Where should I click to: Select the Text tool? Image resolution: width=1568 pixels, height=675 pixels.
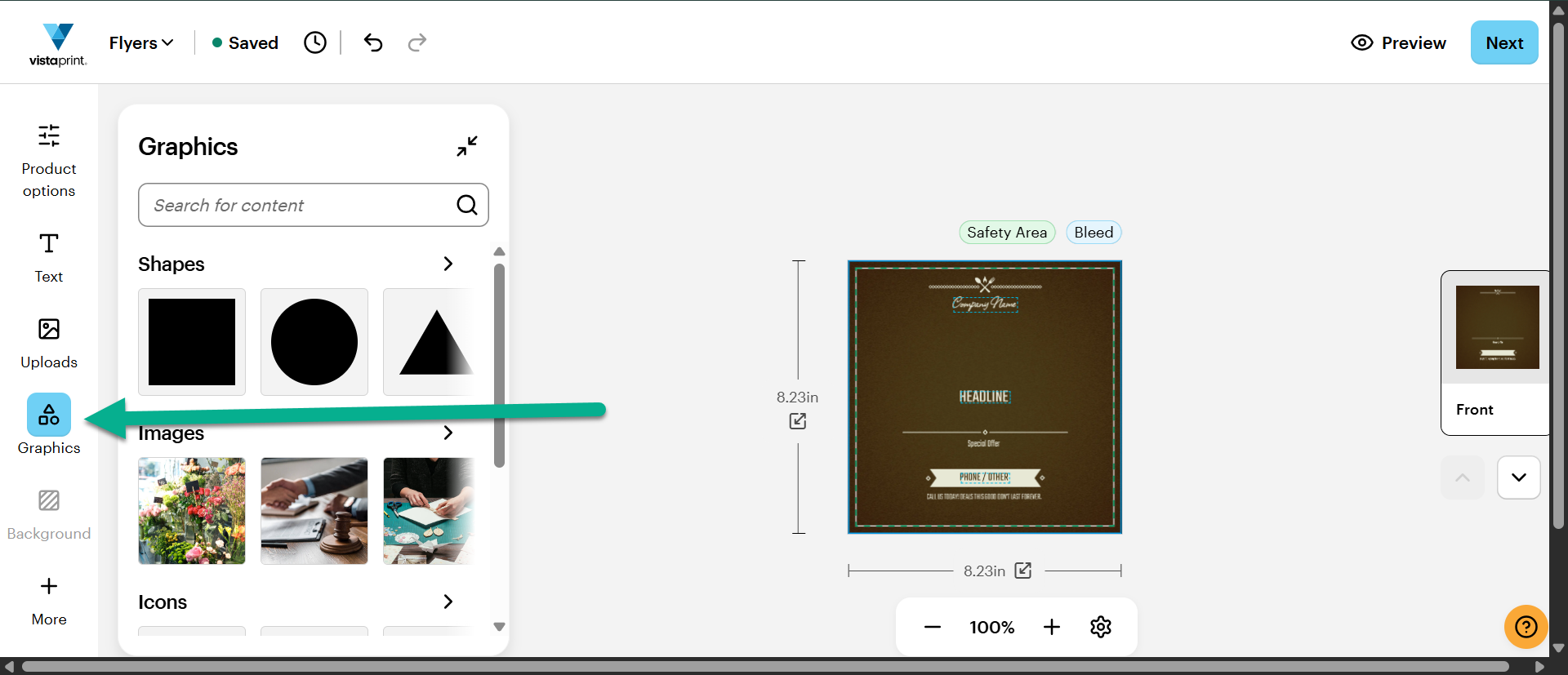pos(49,257)
